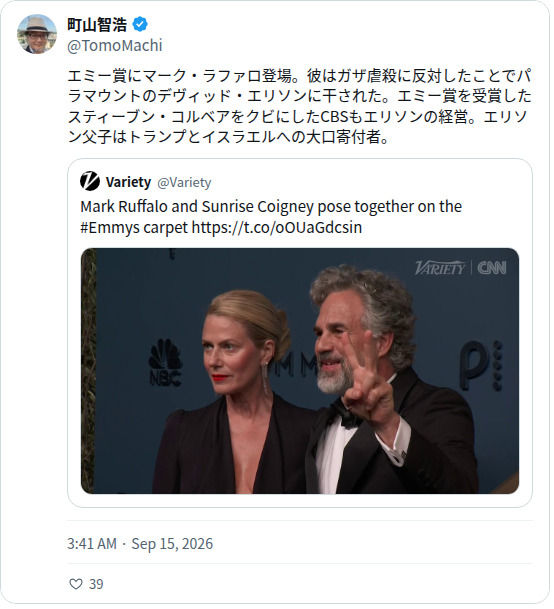
Task: Open the Variety logo avatar
Action: point(90,182)
